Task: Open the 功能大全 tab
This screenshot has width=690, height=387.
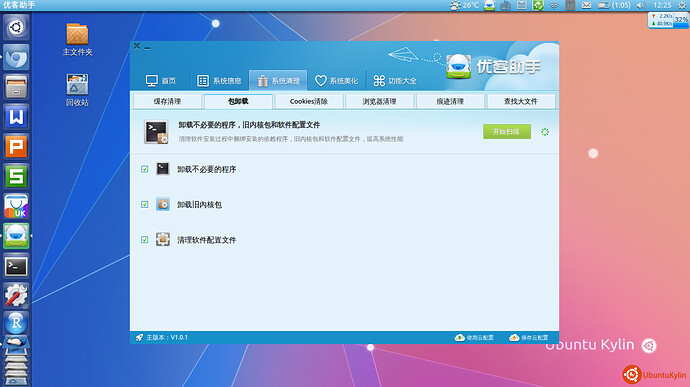Action: pos(395,81)
